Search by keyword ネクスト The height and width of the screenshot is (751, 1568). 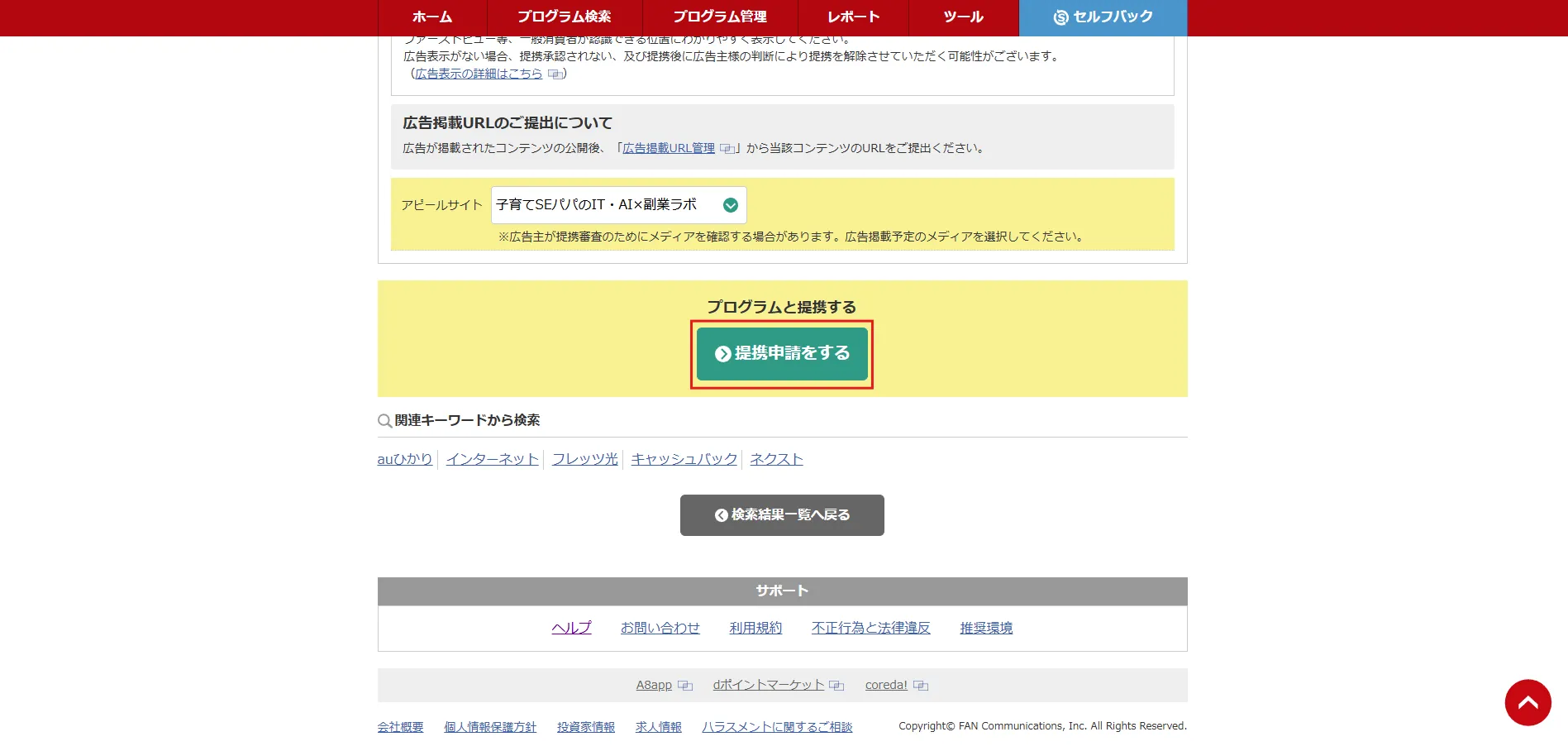(777, 459)
